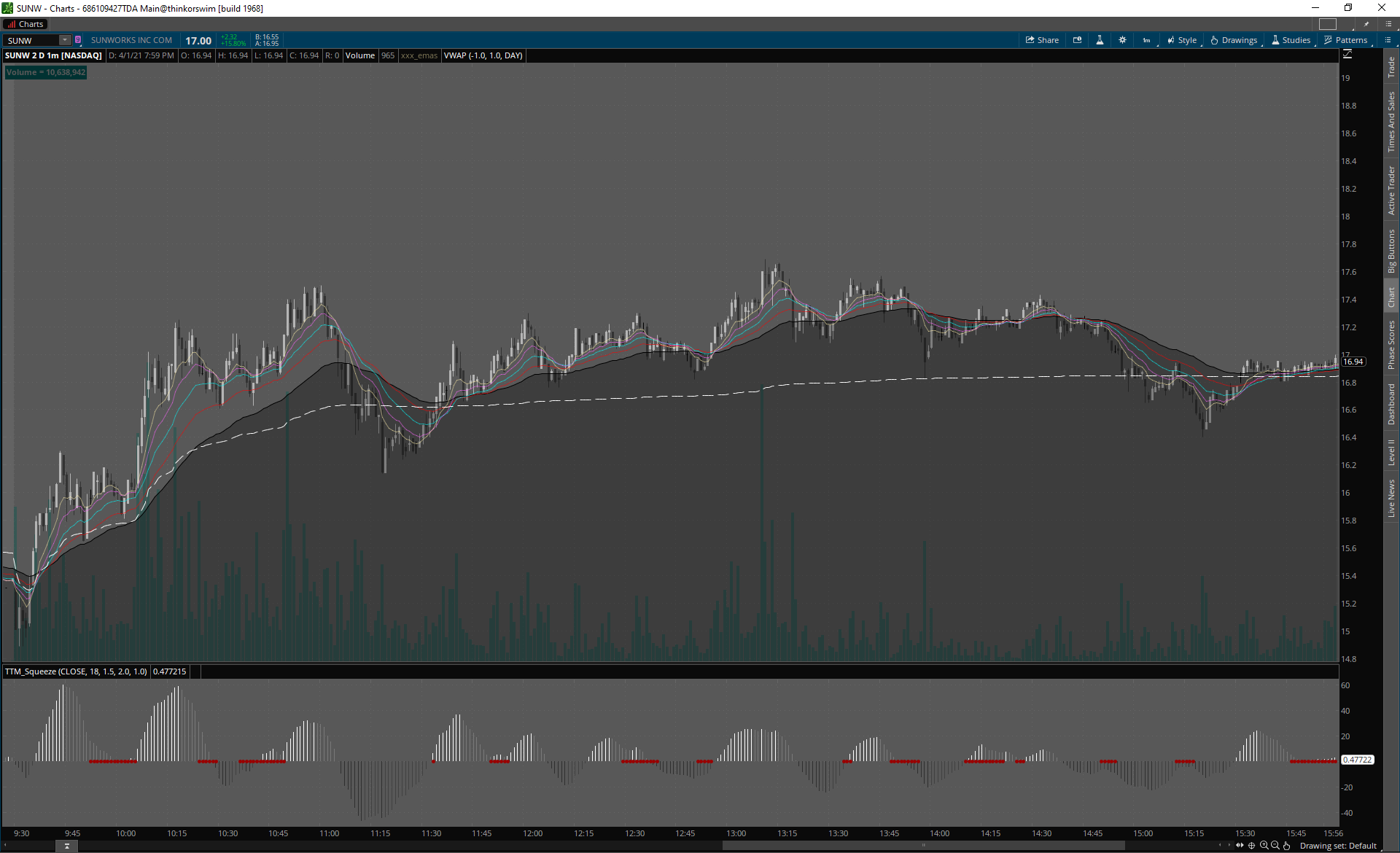This screenshot has width=1400, height=853.
Task: Open chart settings gear icon
Action: point(1122,40)
